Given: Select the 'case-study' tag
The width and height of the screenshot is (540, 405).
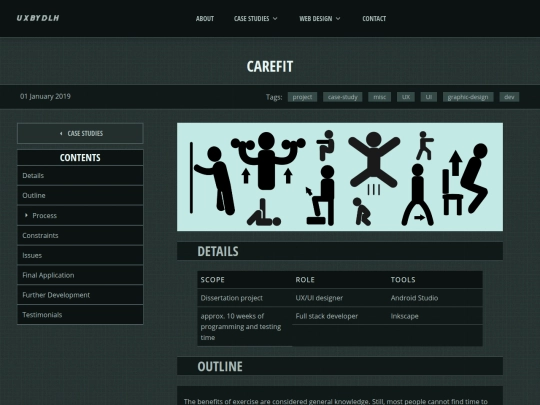Looking at the screenshot, I should pyautogui.click(x=343, y=97).
